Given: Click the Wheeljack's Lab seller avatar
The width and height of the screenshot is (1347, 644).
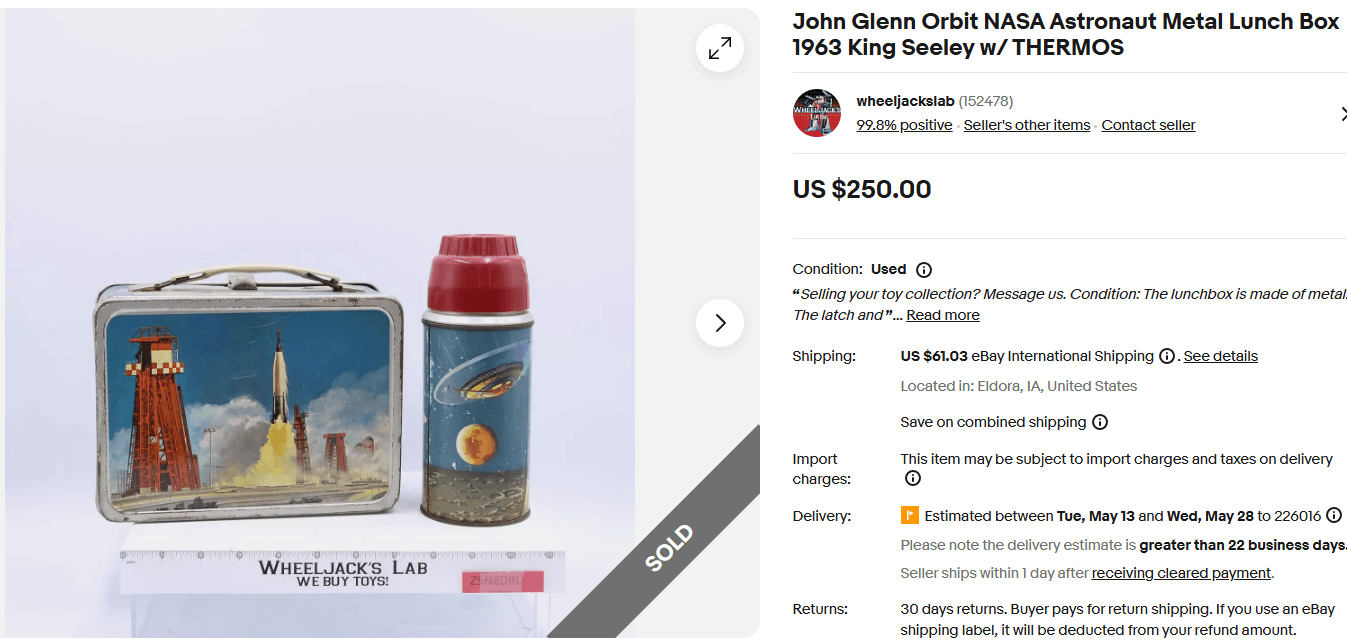Looking at the screenshot, I should coord(817,113).
